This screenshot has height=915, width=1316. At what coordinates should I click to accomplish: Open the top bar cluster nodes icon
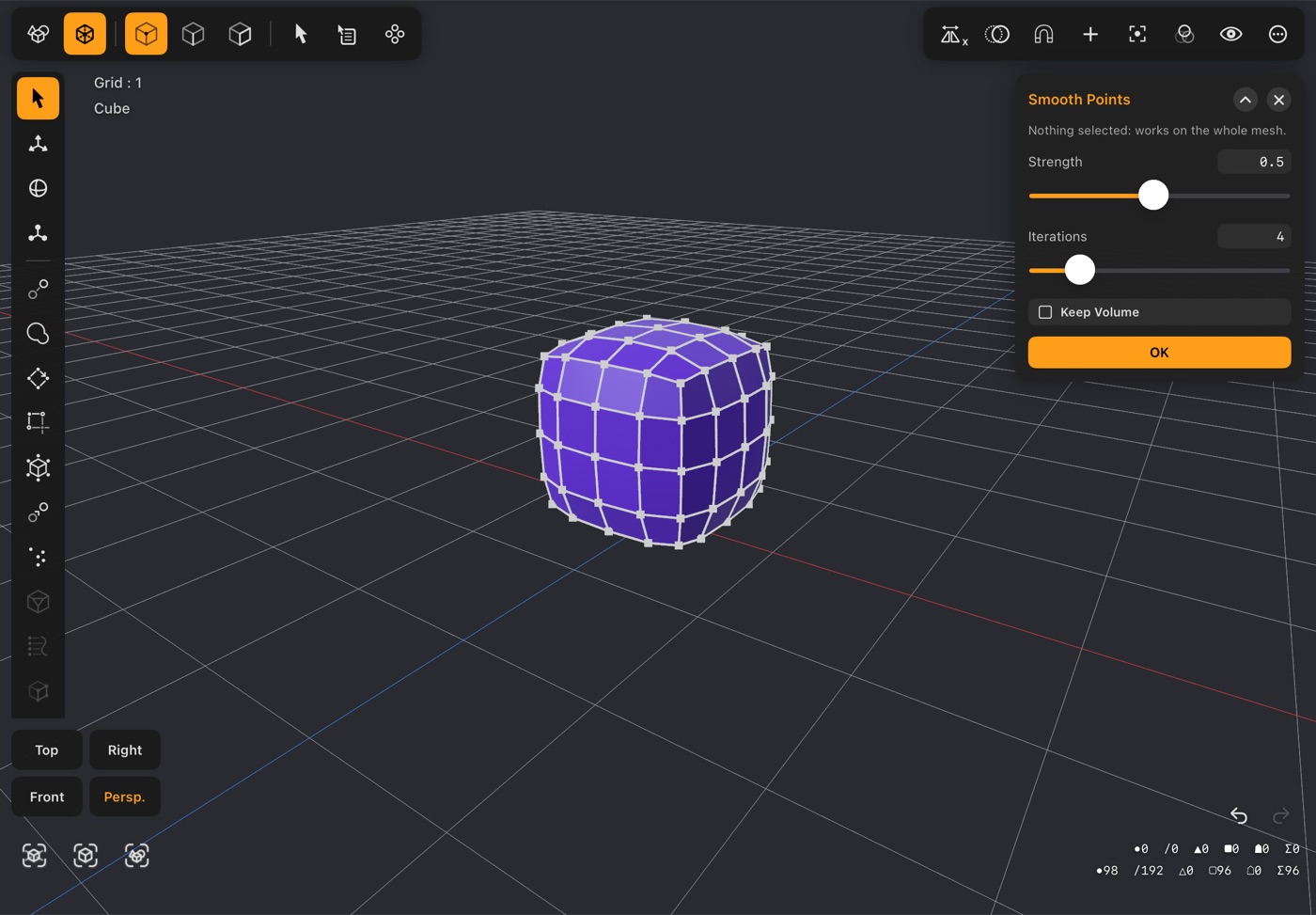tap(395, 34)
